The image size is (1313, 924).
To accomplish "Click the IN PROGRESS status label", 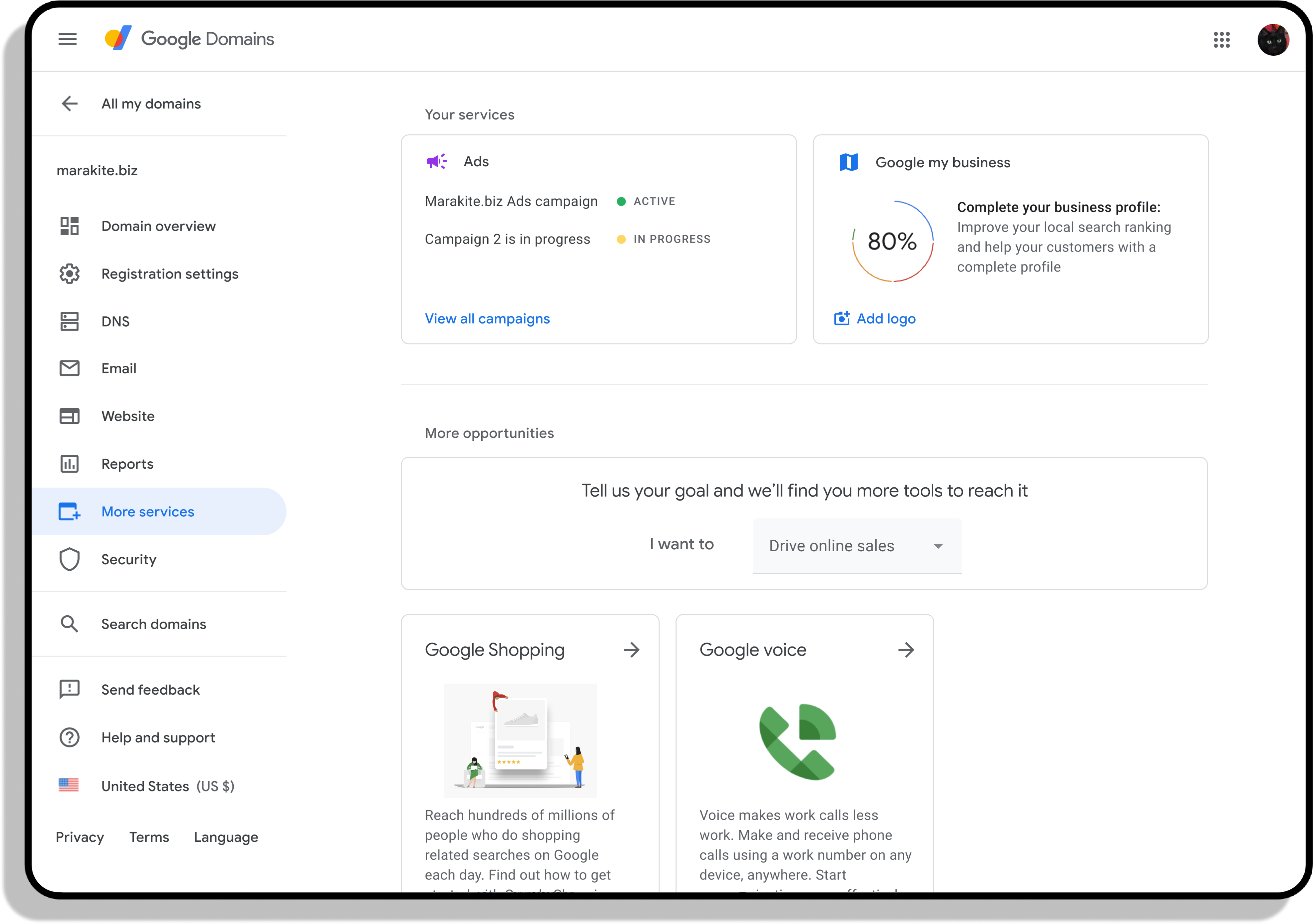I will pyautogui.click(x=672, y=239).
